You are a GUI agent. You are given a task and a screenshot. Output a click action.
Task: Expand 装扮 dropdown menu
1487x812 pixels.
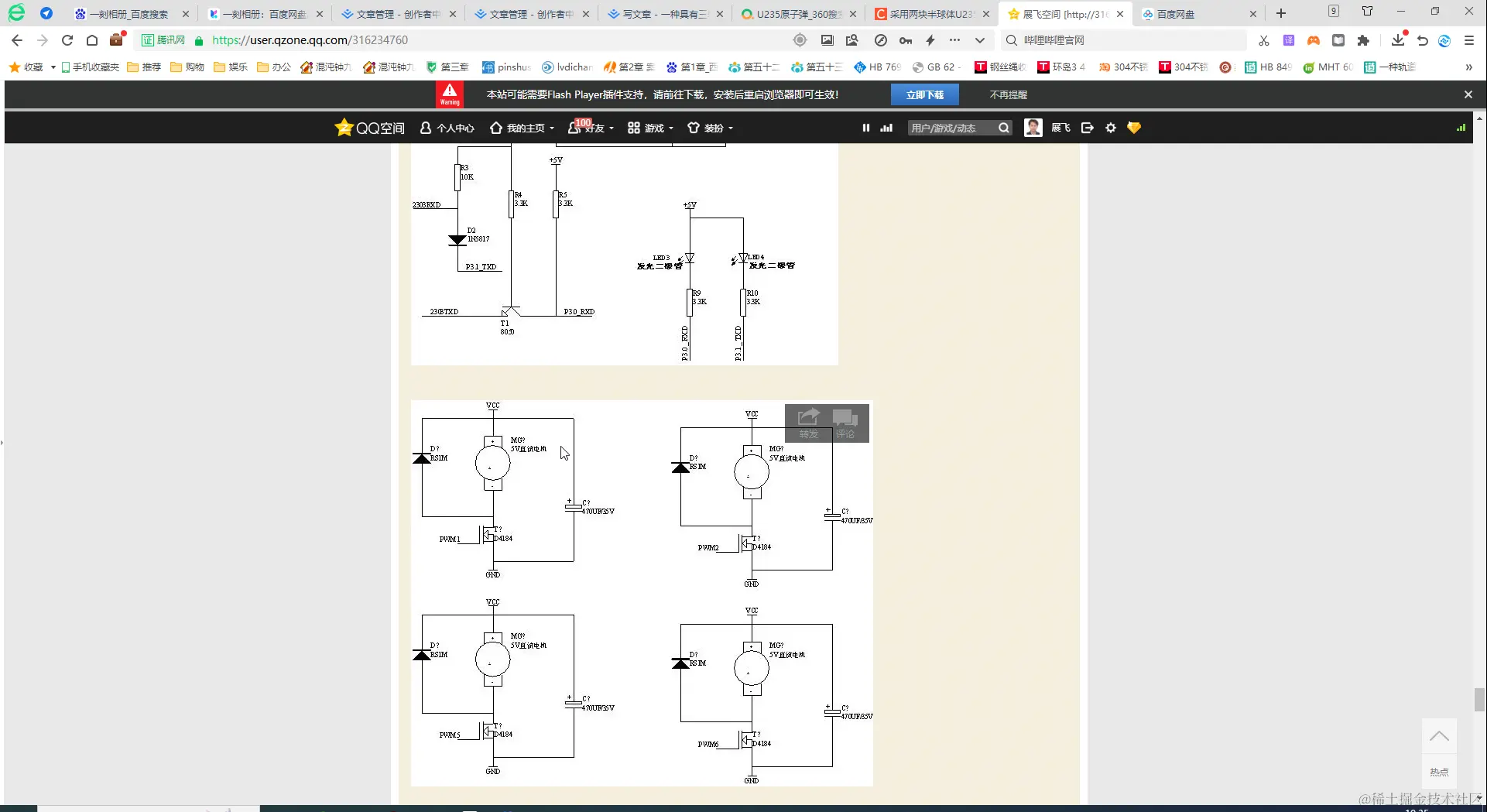pyautogui.click(x=710, y=128)
